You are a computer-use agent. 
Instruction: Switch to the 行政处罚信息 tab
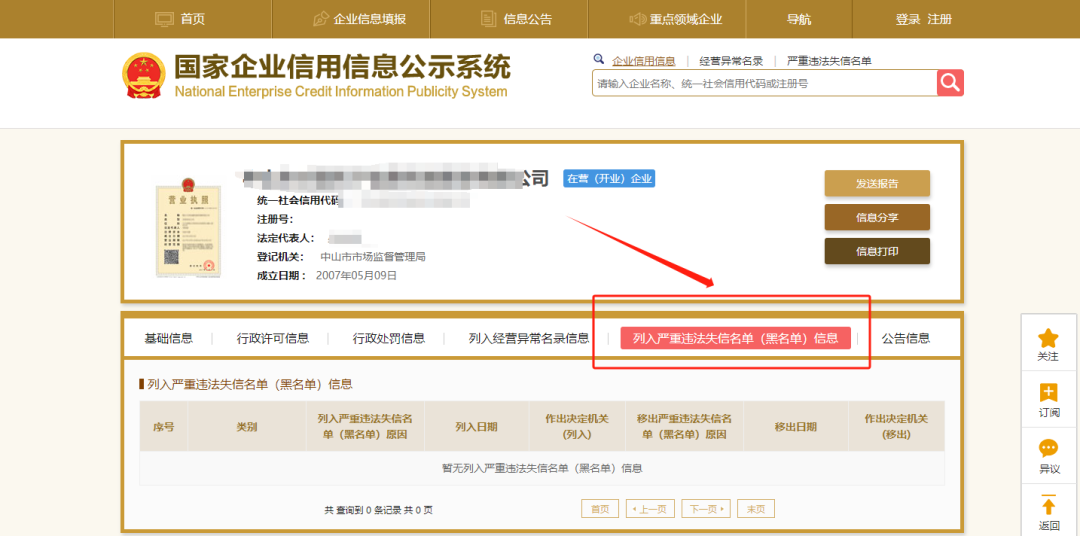[x=388, y=338]
